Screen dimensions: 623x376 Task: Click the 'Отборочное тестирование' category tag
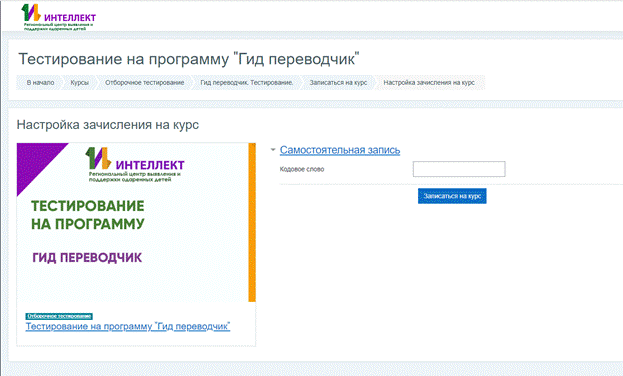coord(59,316)
